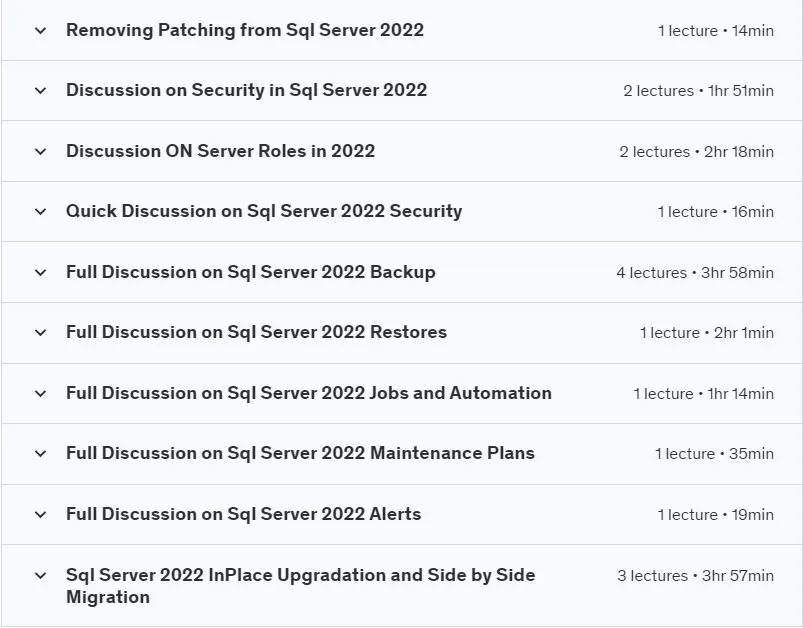Click the 1 lecture 35min label
803x628 pixels.
[x=714, y=453]
